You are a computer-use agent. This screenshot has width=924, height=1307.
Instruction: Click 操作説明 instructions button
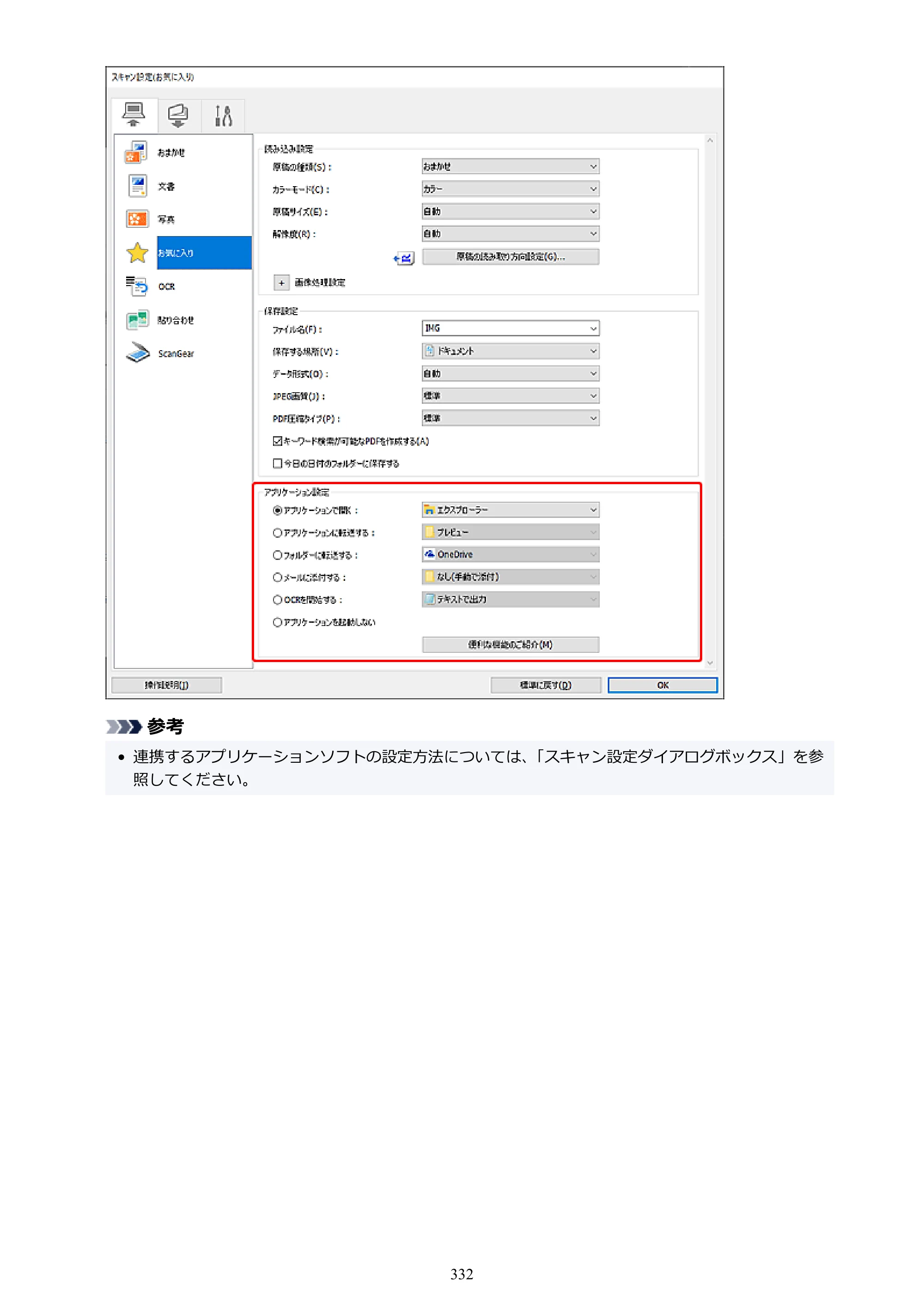(166, 685)
